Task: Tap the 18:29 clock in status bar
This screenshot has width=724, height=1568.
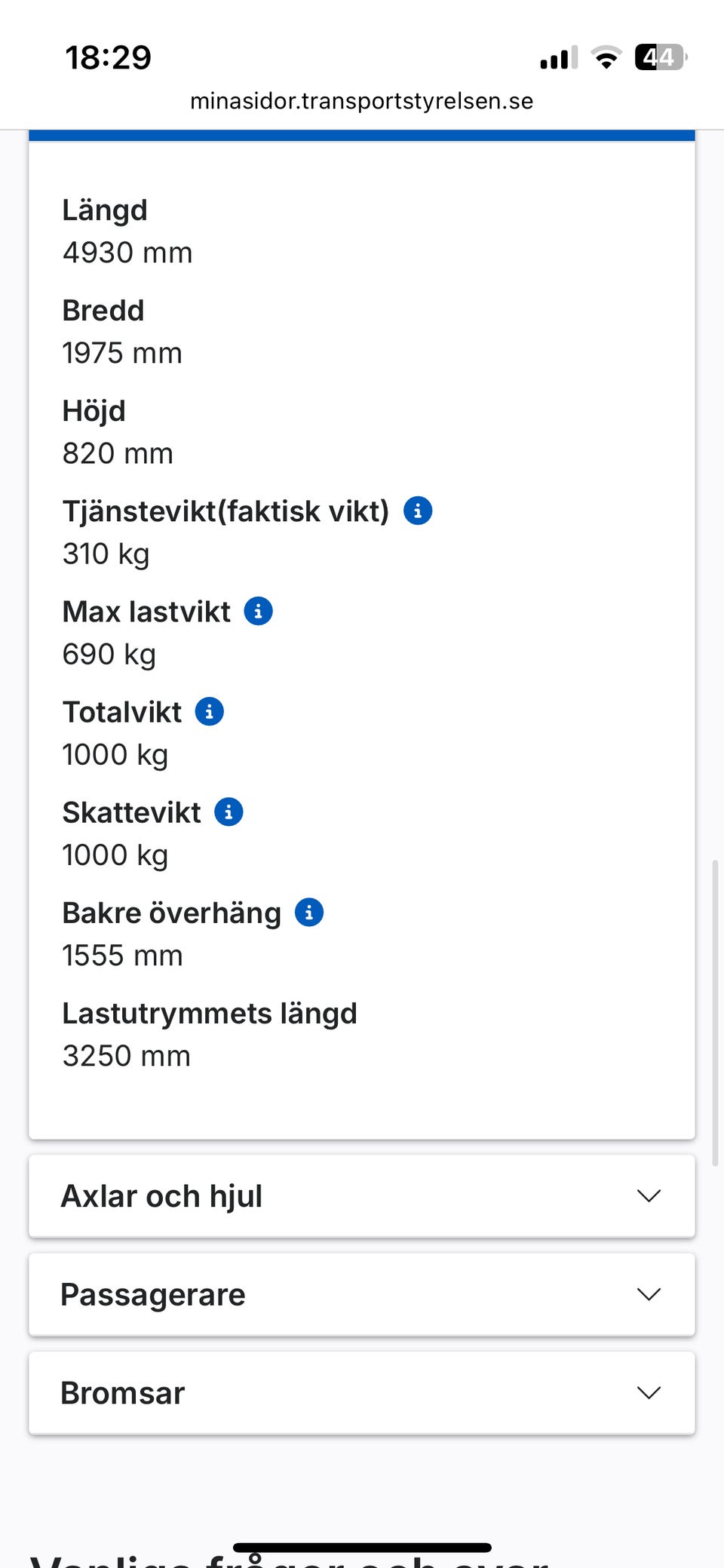Action: pos(109,58)
